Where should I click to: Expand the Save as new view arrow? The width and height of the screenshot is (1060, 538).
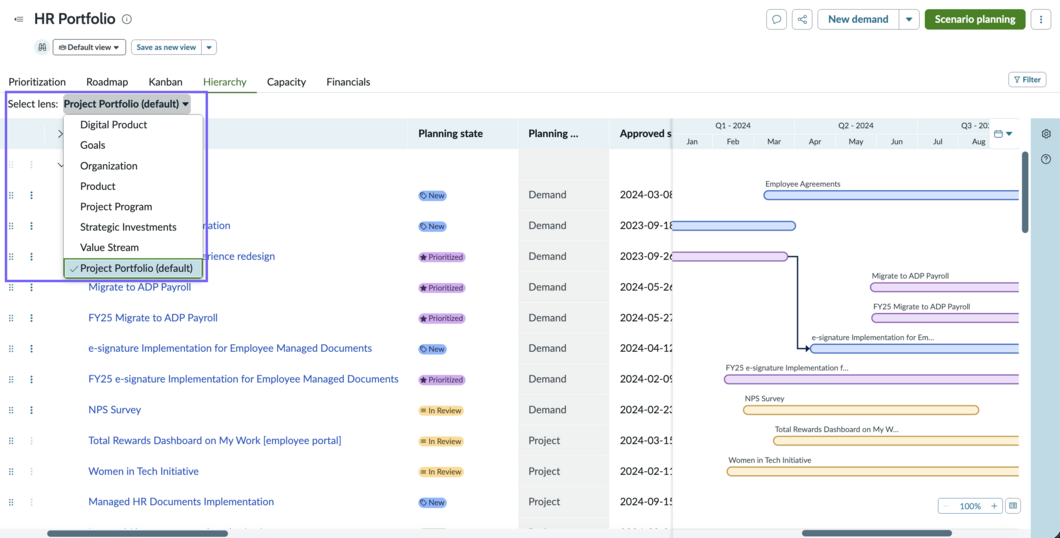point(209,47)
